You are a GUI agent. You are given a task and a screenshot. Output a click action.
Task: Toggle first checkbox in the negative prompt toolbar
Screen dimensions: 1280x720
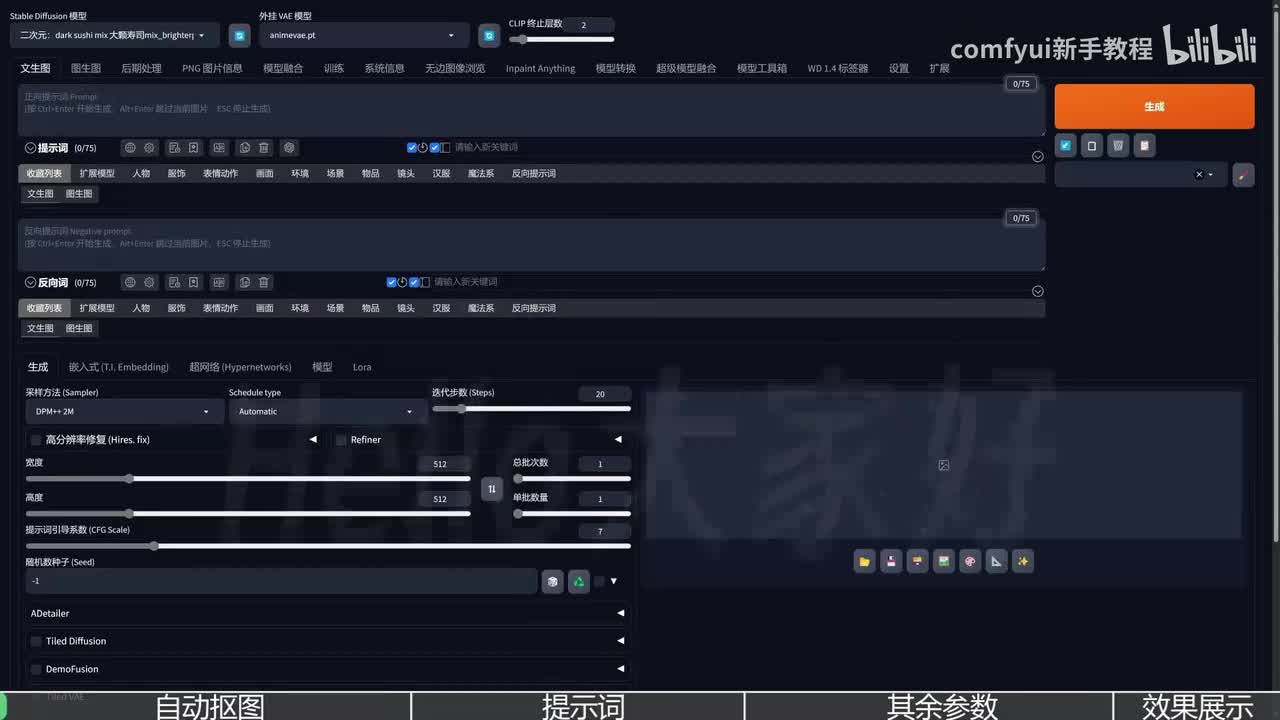tap(391, 282)
